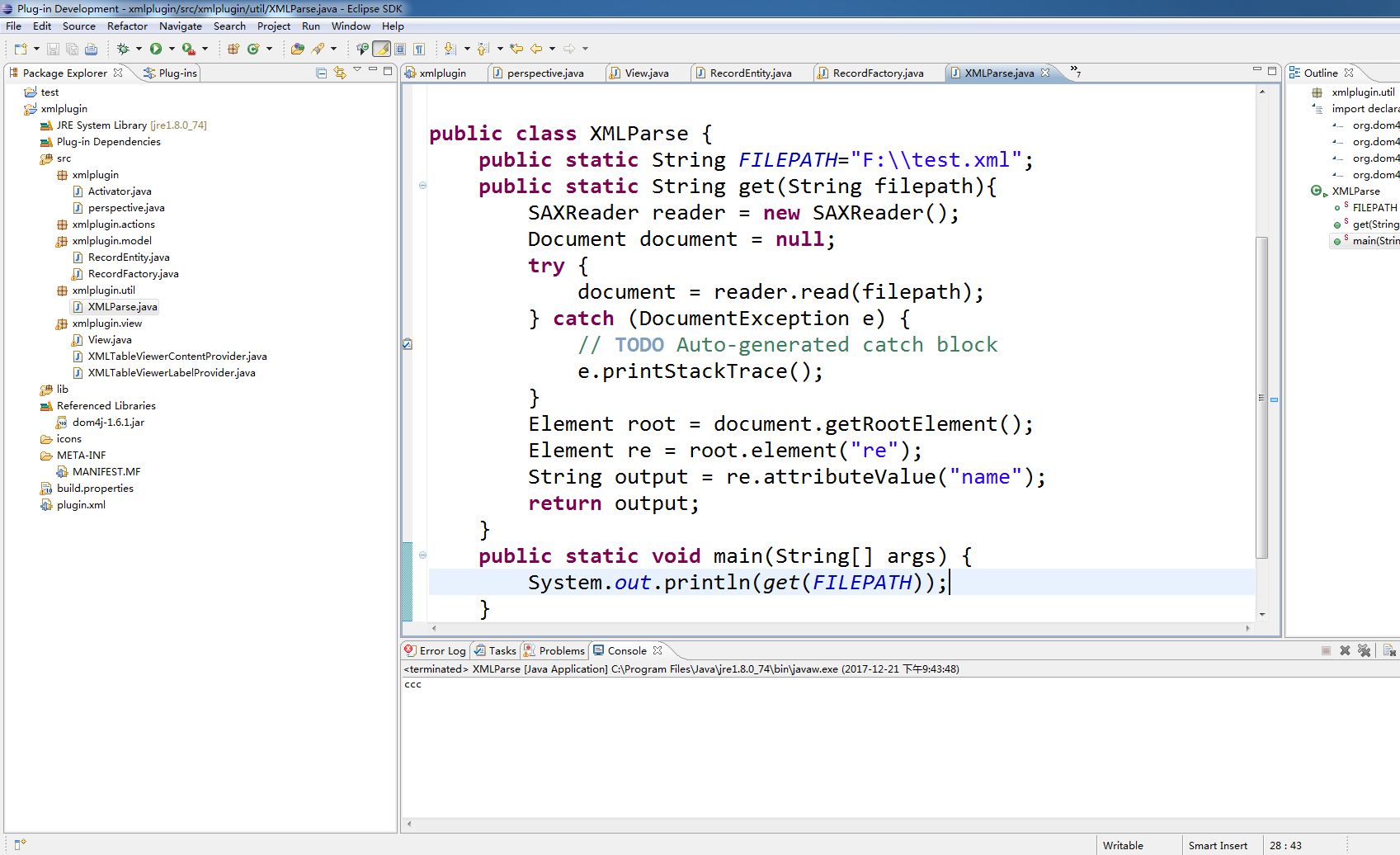
Task: Toggle Show Whitespace Characters icon
Action: pos(419,49)
